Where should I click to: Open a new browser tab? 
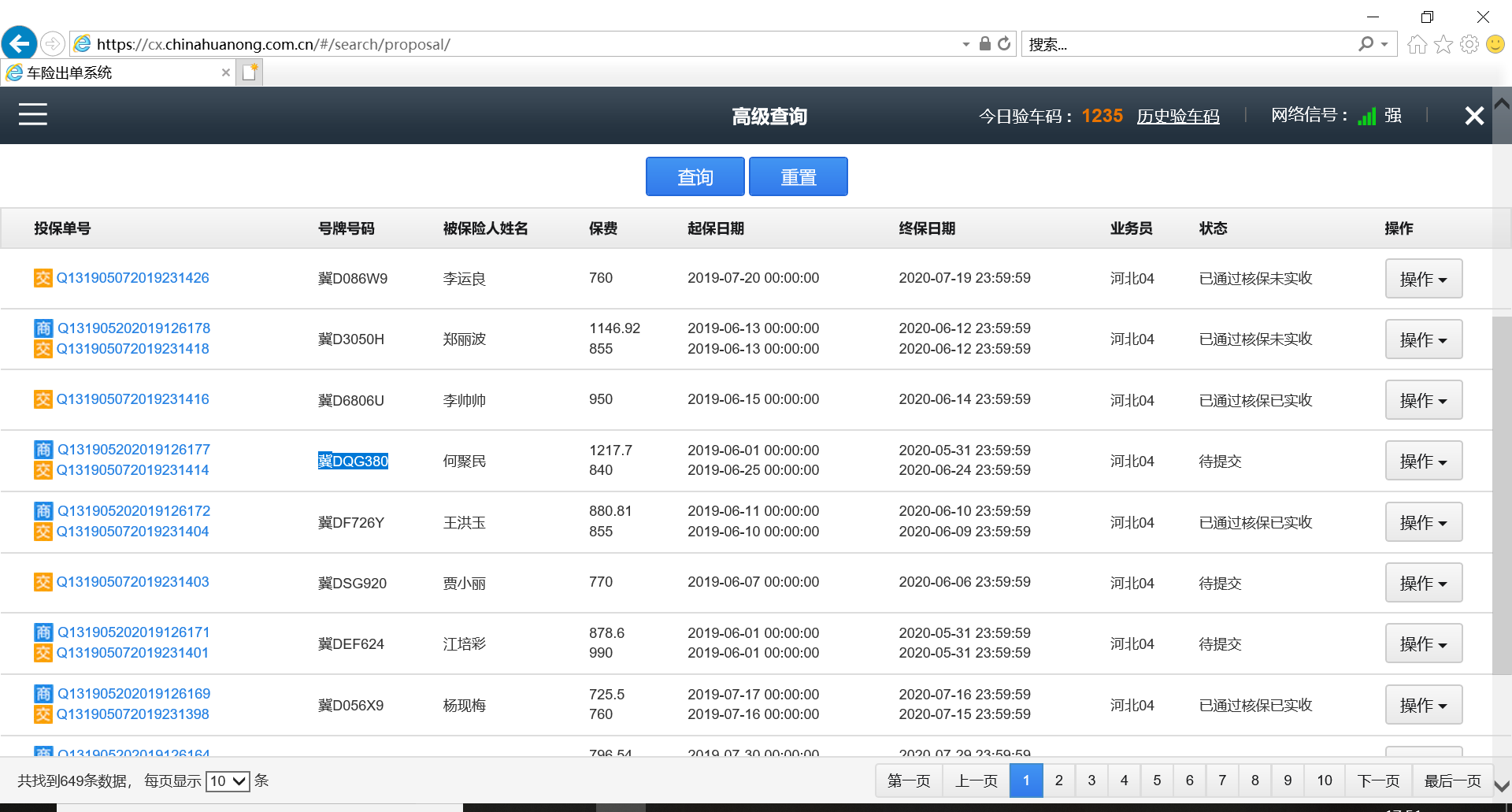(x=250, y=72)
